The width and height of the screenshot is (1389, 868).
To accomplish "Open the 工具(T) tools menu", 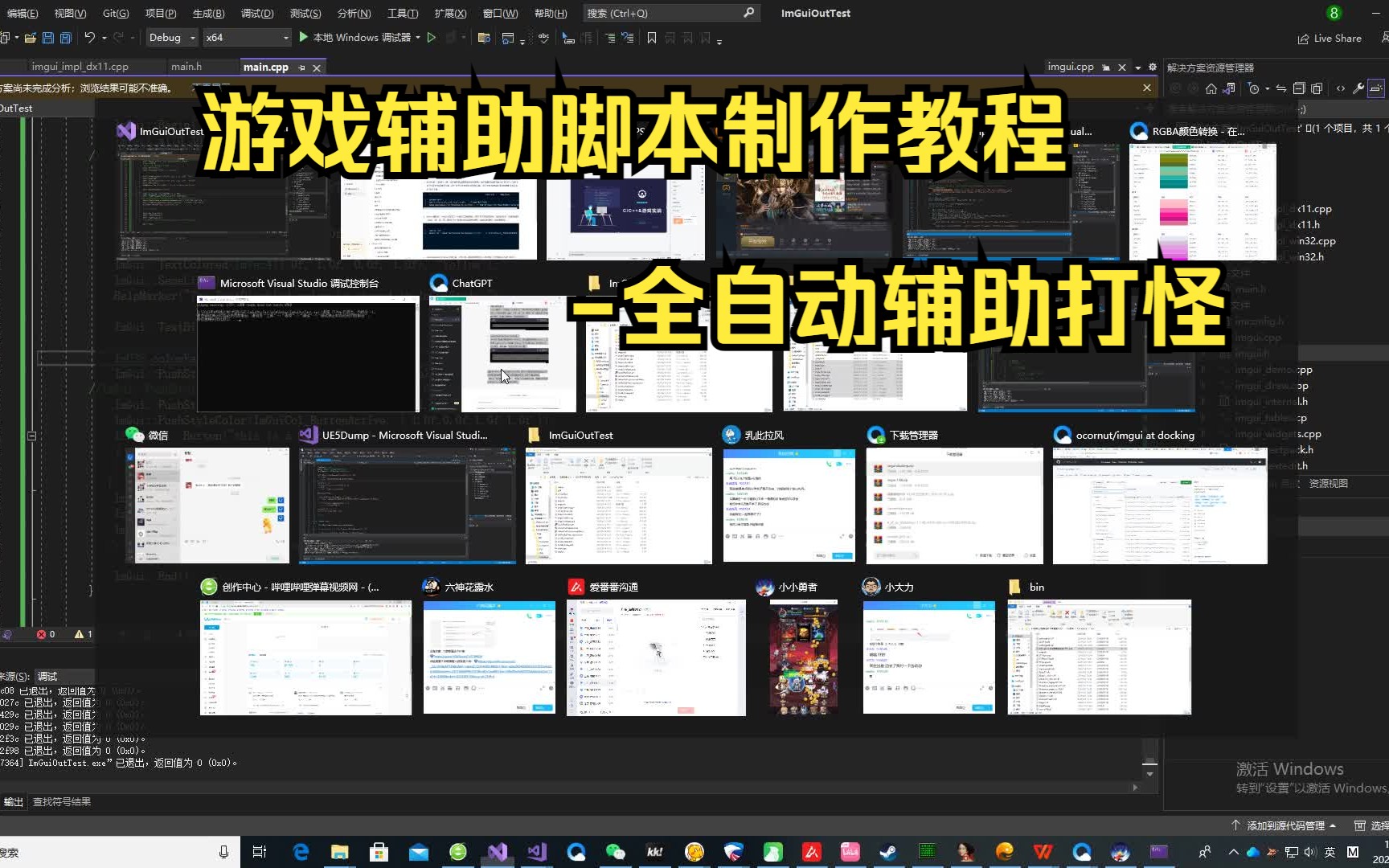I will (x=403, y=13).
